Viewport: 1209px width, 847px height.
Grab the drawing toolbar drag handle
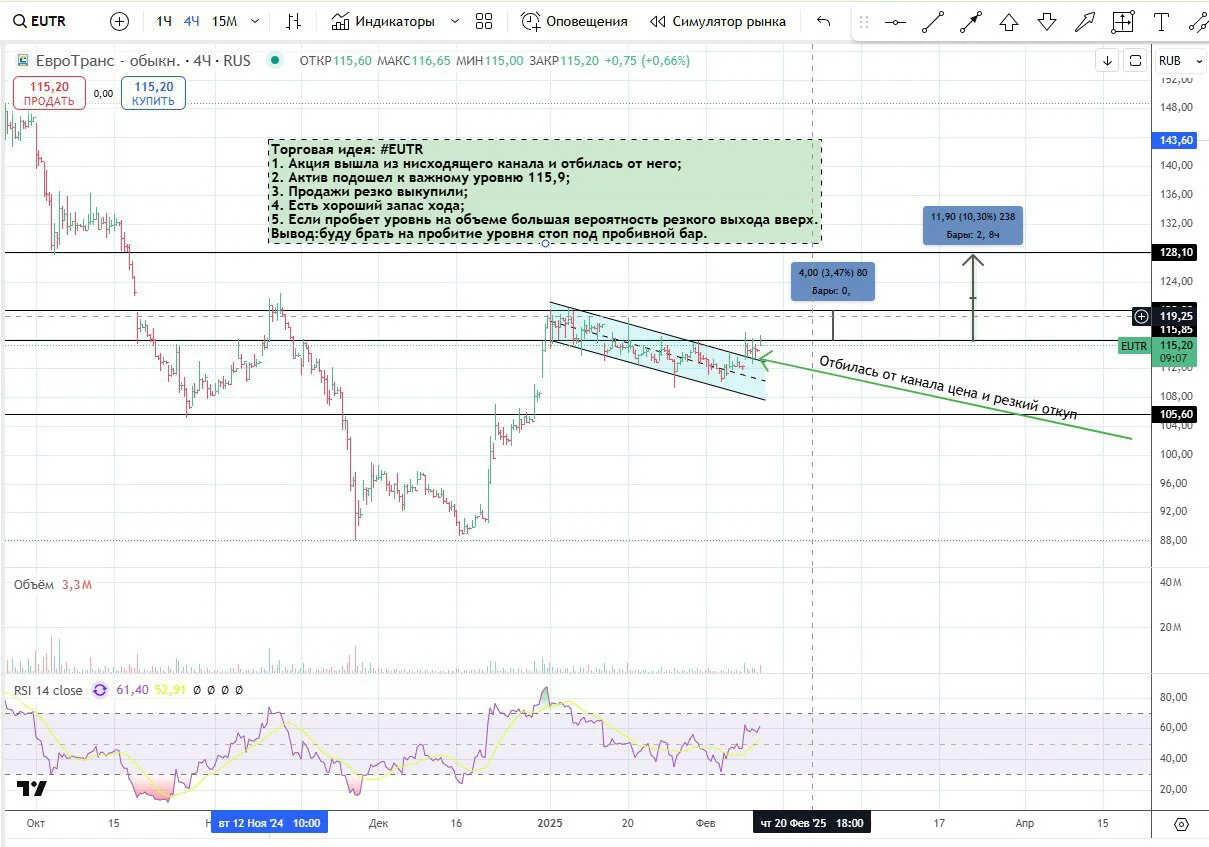point(864,21)
